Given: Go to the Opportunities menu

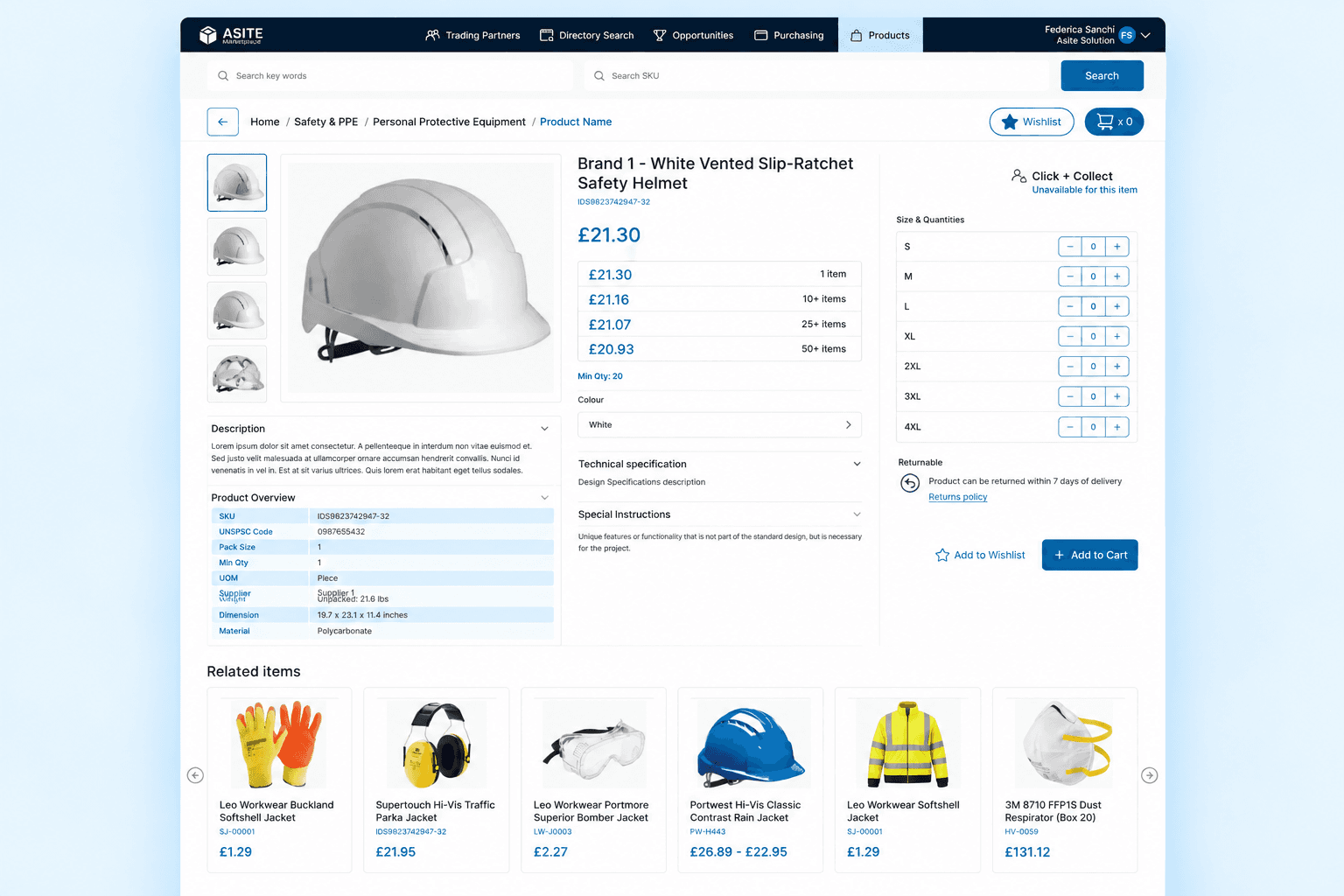Looking at the screenshot, I should click(693, 35).
